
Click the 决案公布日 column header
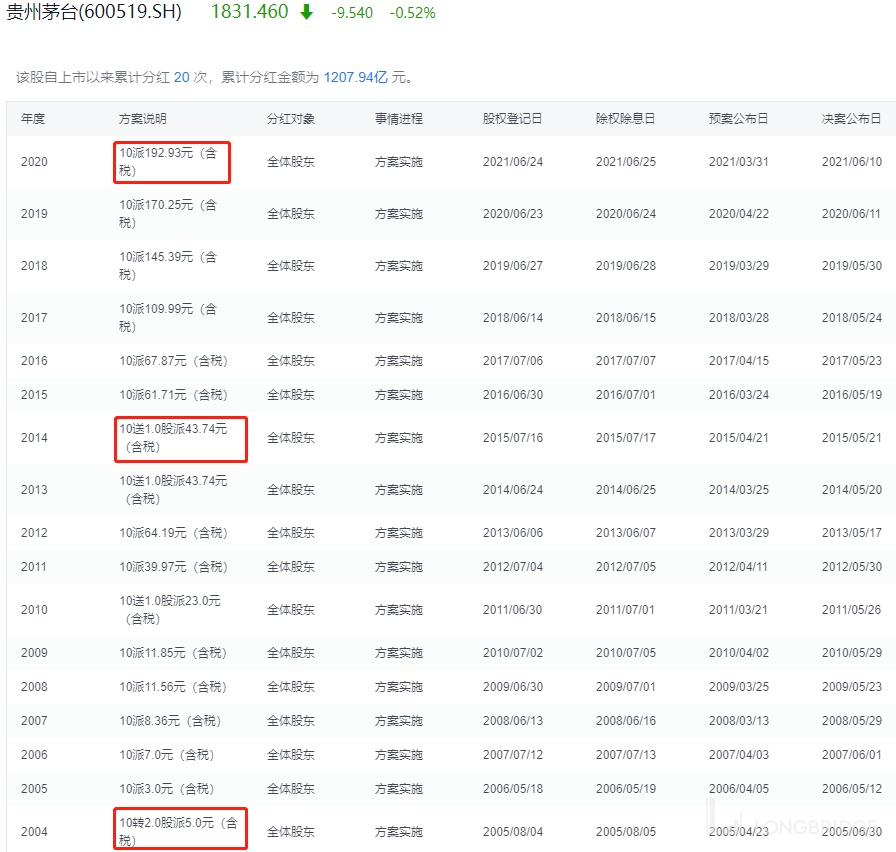click(x=851, y=119)
